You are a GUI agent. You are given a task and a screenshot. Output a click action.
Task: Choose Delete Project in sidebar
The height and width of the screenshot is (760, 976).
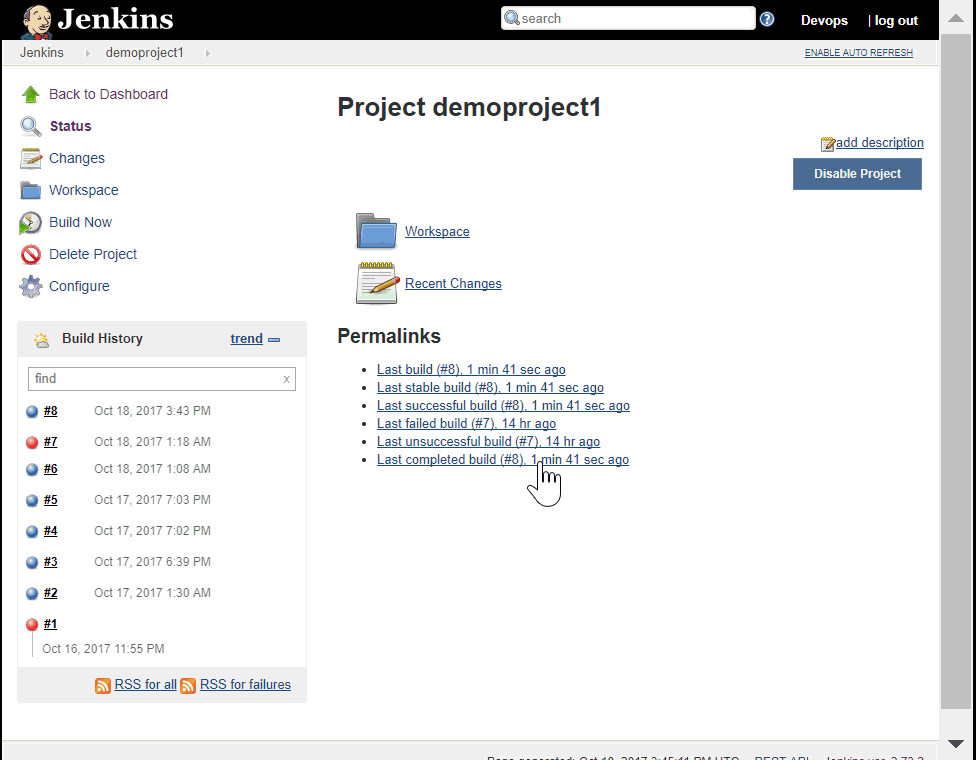(x=93, y=254)
